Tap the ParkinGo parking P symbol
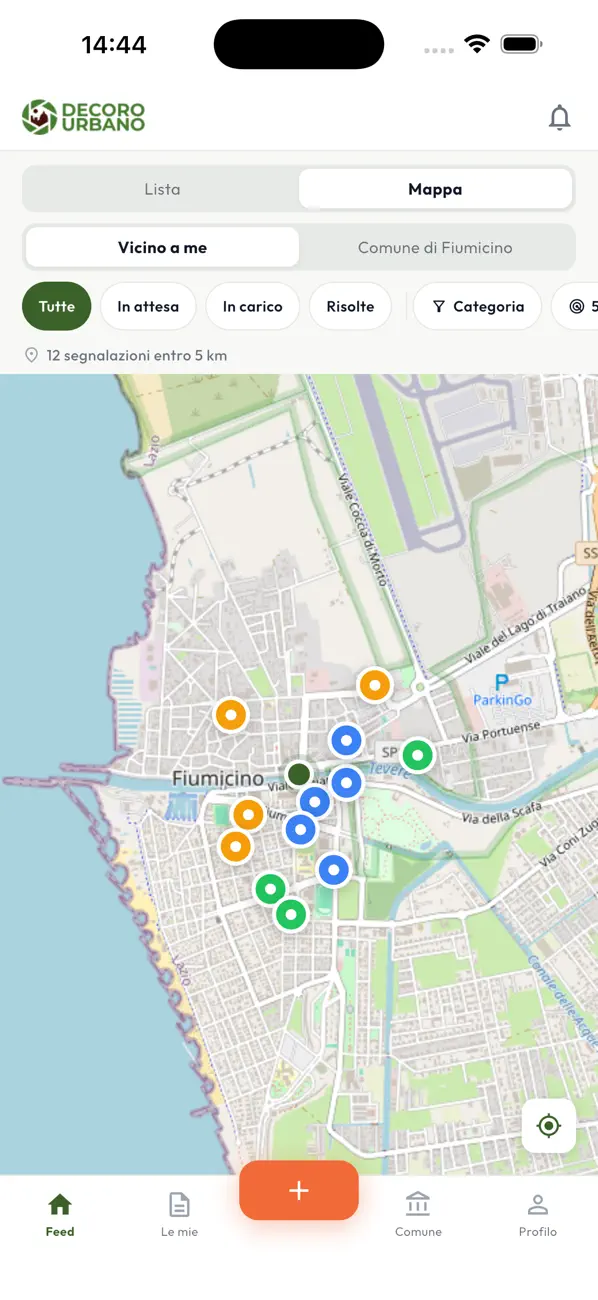The height and width of the screenshot is (1300, 598). tap(502, 683)
